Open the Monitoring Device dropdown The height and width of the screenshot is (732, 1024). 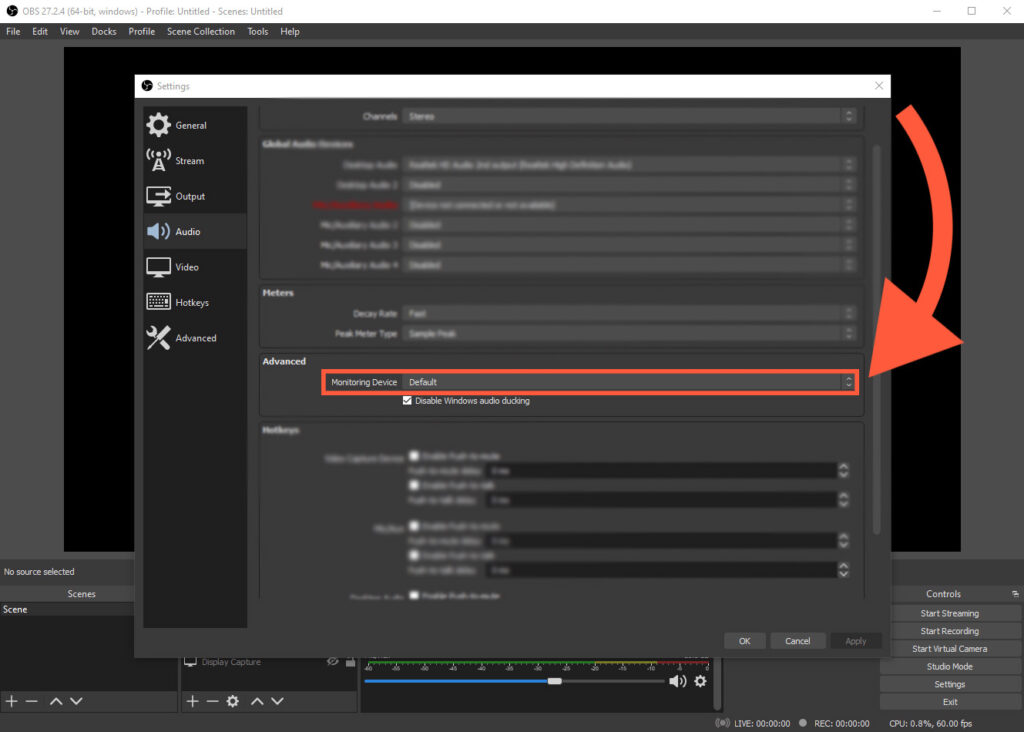[631, 382]
